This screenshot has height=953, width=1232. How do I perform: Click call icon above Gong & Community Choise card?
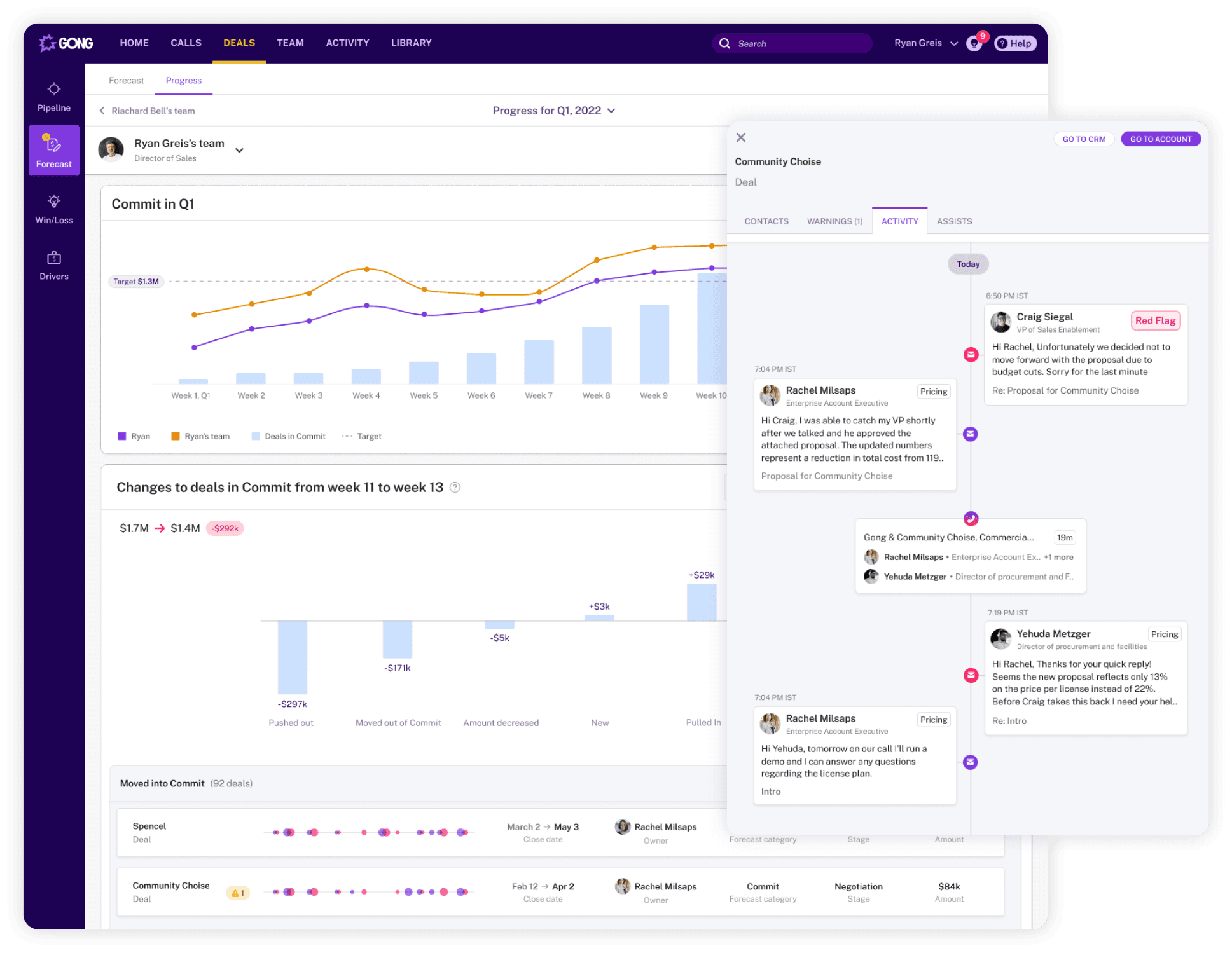971,518
